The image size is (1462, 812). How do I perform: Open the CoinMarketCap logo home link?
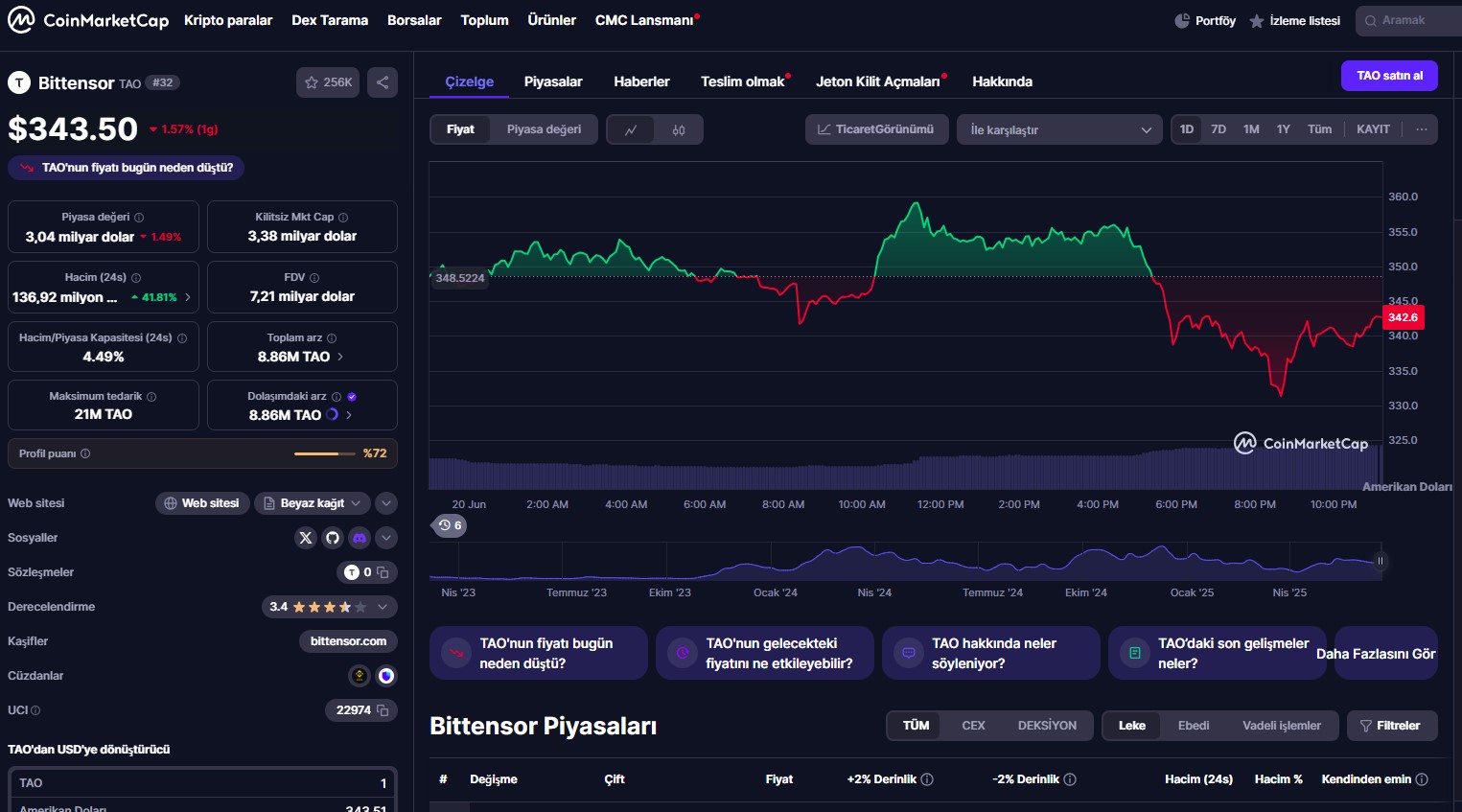tap(88, 20)
